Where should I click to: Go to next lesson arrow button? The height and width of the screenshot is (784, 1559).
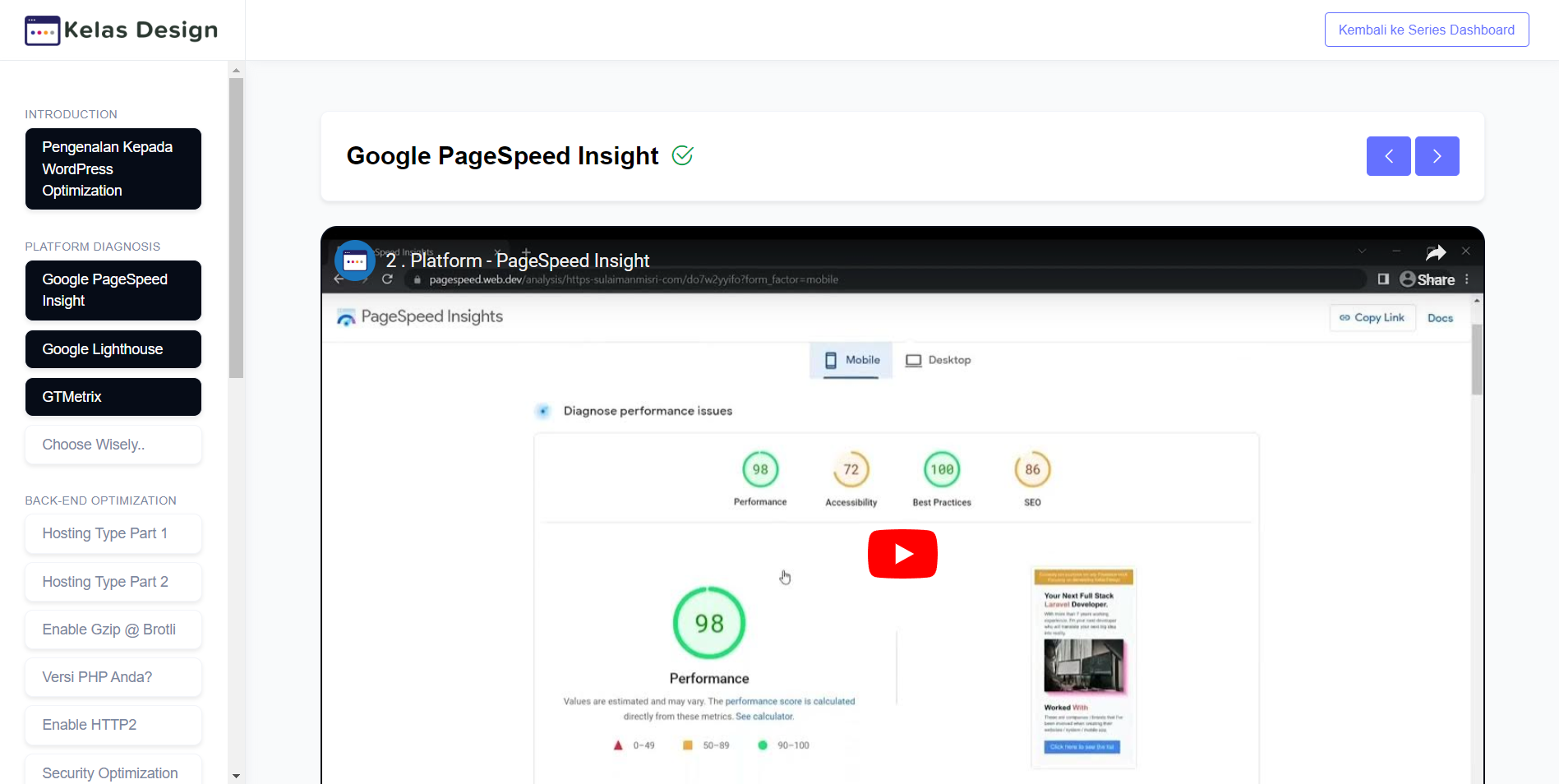[1437, 156]
